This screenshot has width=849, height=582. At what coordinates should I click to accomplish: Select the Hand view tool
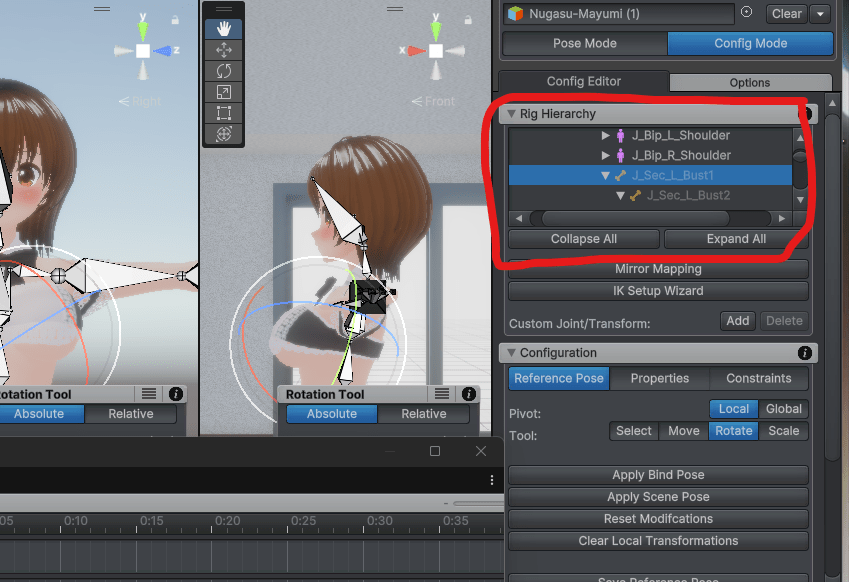223,28
